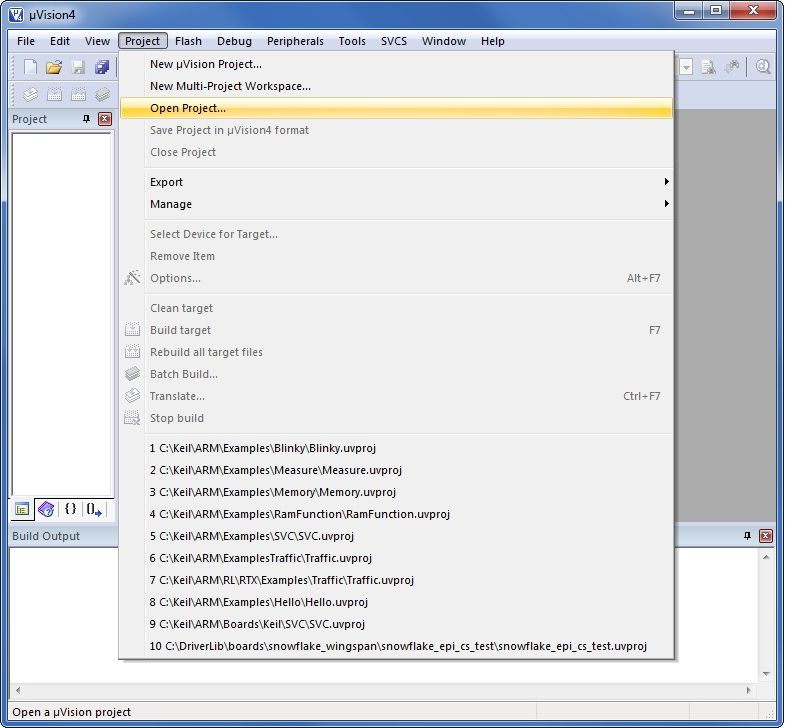Expand the Export submenu

(x=397, y=182)
